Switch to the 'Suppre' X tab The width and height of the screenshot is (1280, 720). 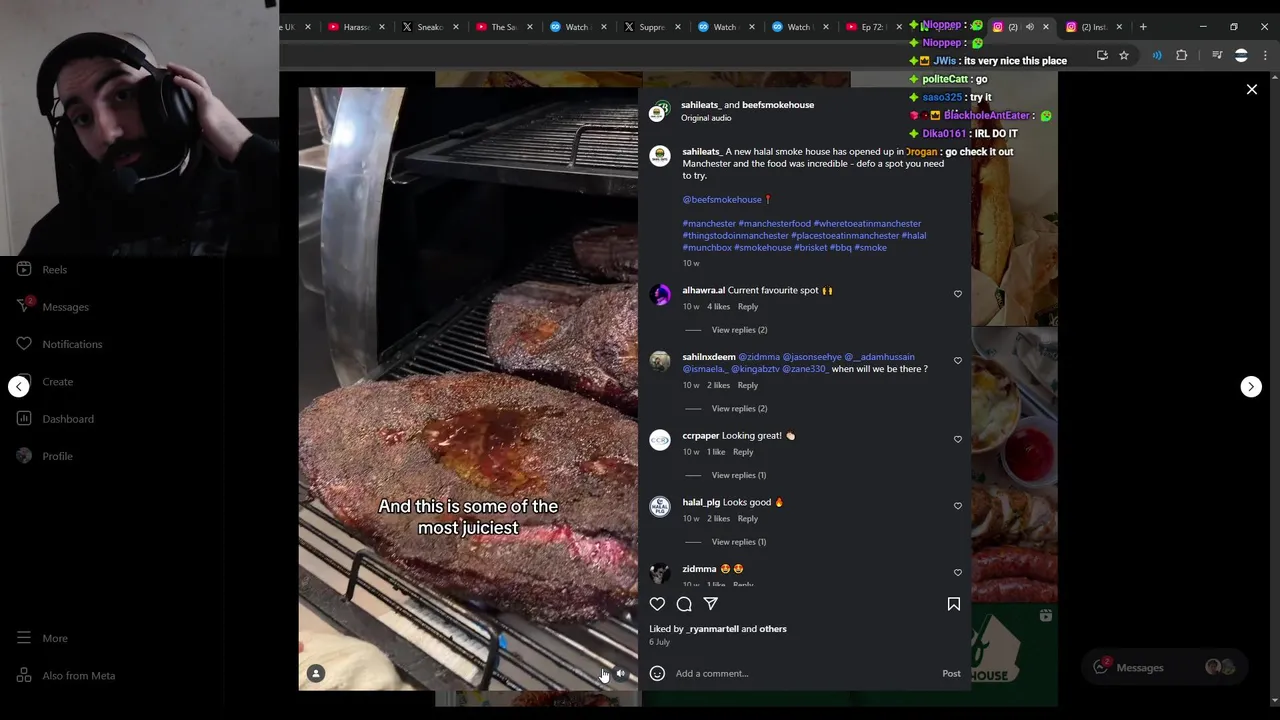(651, 27)
